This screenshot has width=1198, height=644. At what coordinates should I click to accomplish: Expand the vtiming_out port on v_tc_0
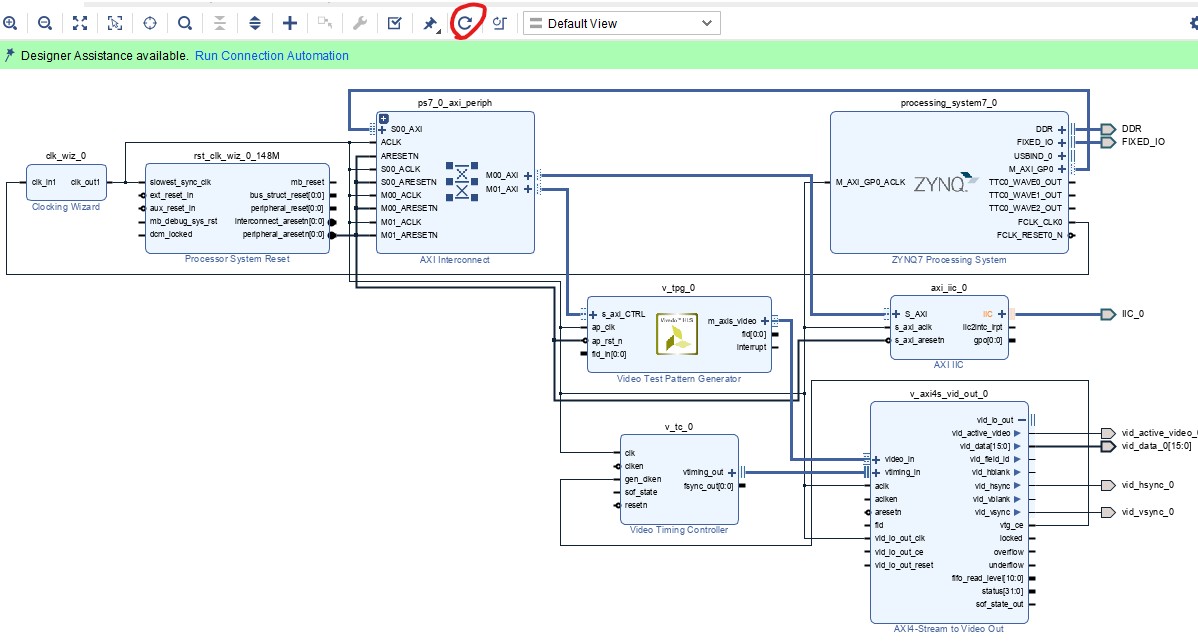pos(731,473)
